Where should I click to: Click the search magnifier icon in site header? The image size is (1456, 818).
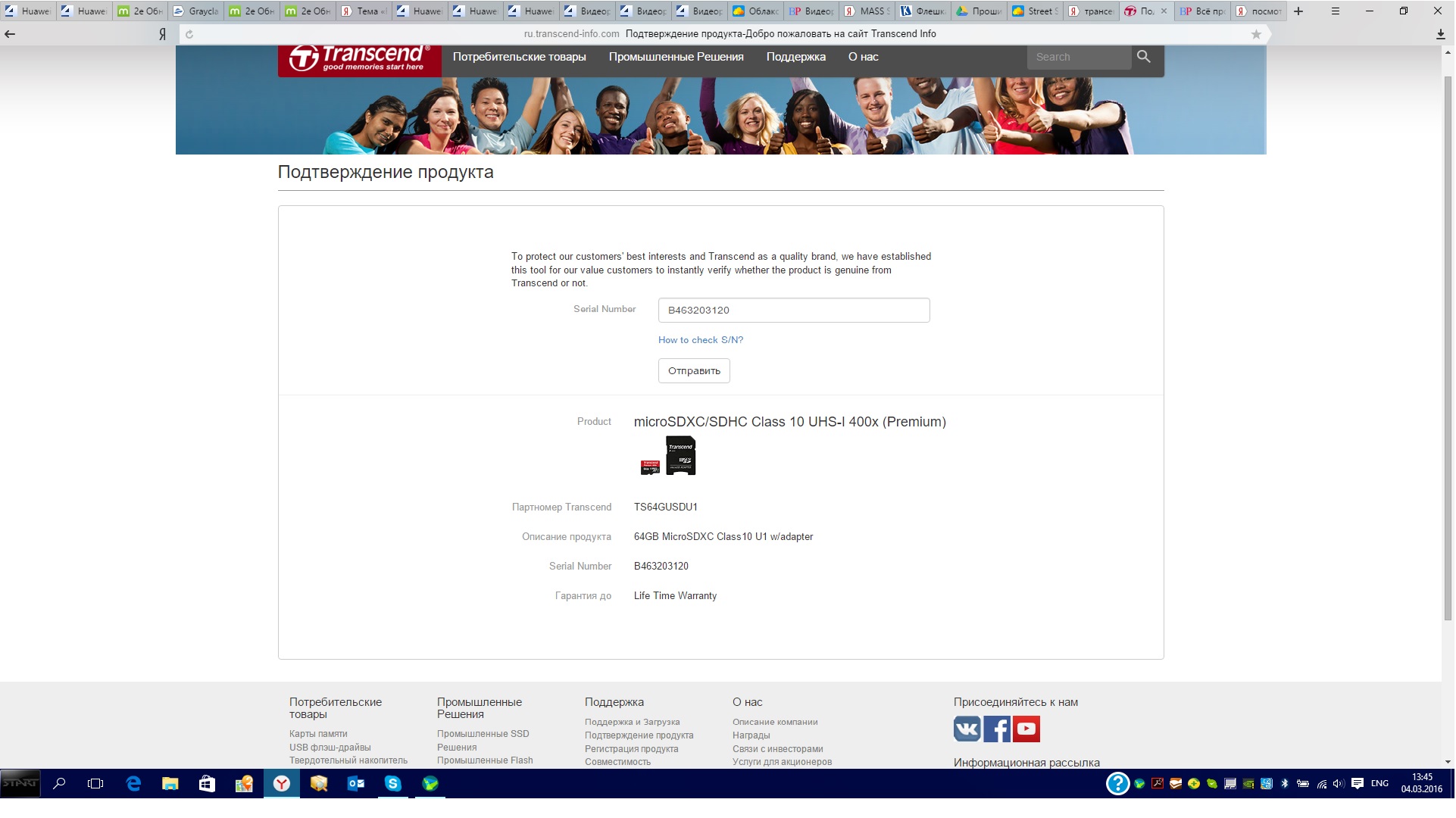point(1143,57)
